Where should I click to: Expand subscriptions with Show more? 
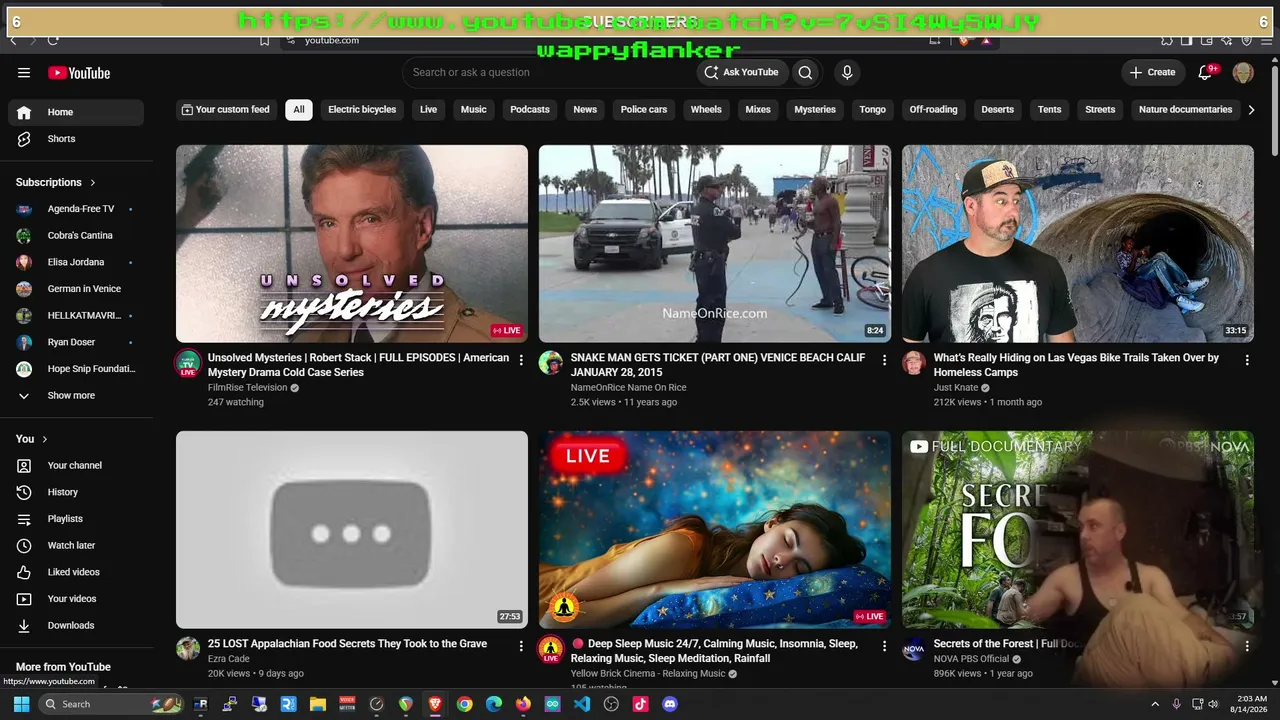point(76,396)
